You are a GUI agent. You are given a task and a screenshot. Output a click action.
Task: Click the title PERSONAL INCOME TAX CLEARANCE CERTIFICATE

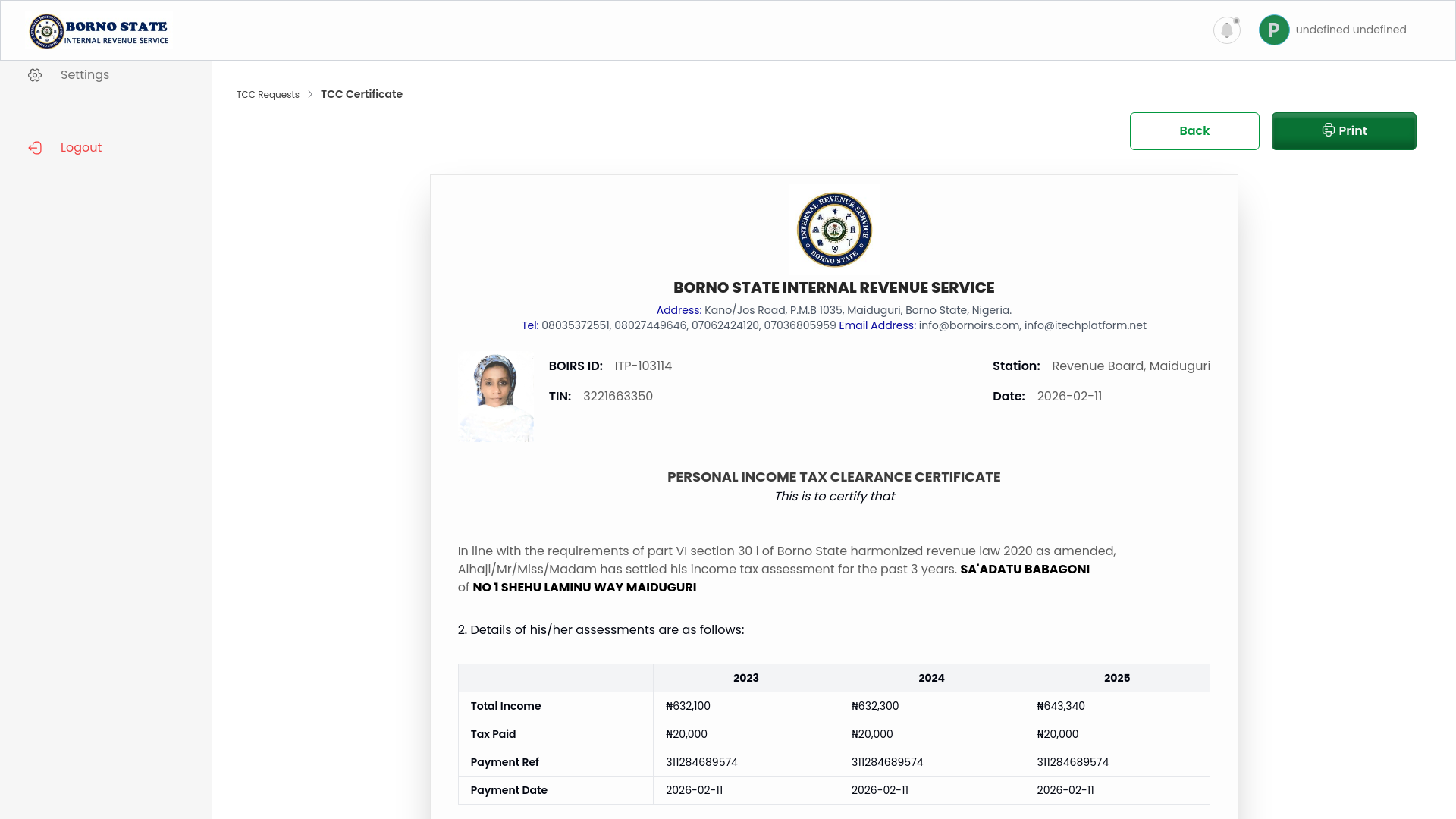pos(833,477)
